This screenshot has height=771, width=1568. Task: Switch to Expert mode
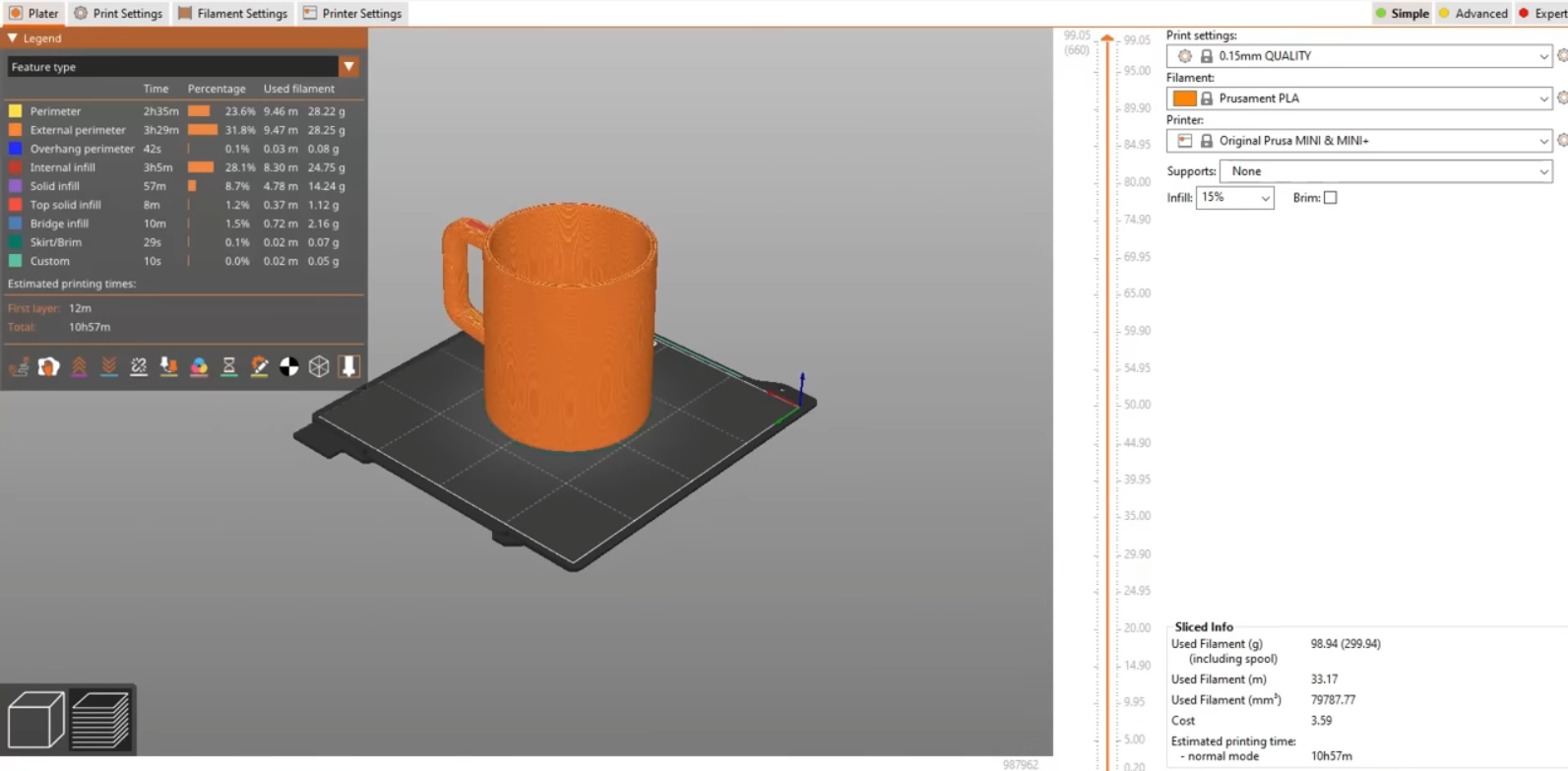1542,14
